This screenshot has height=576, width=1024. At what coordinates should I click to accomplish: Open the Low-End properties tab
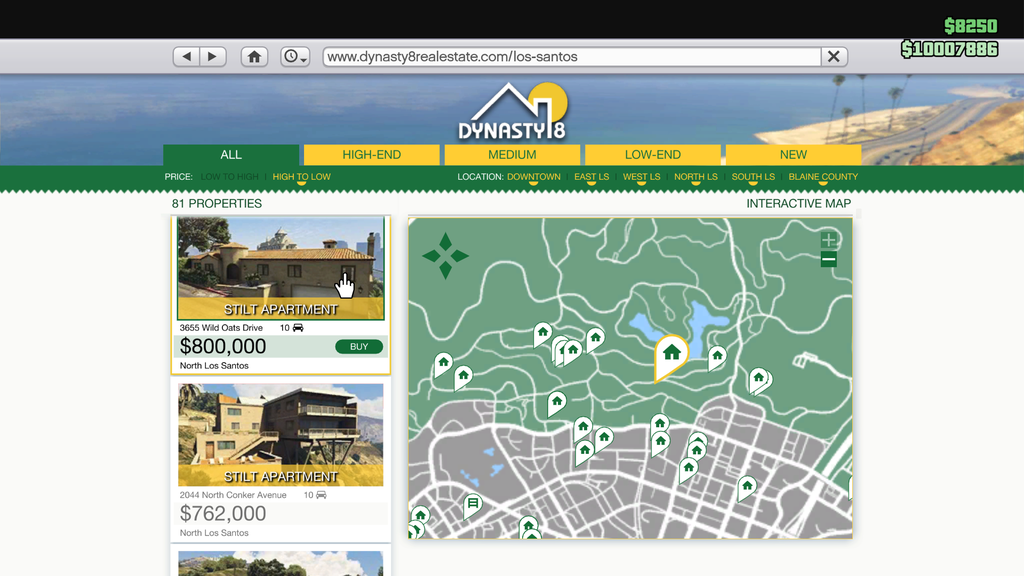click(x=652, y=155)
